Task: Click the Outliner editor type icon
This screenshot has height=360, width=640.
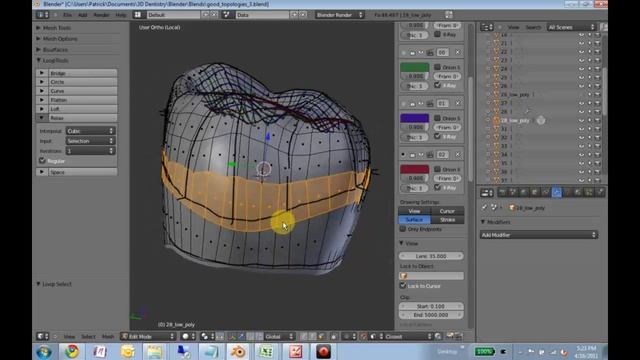Action: (487, 27)
